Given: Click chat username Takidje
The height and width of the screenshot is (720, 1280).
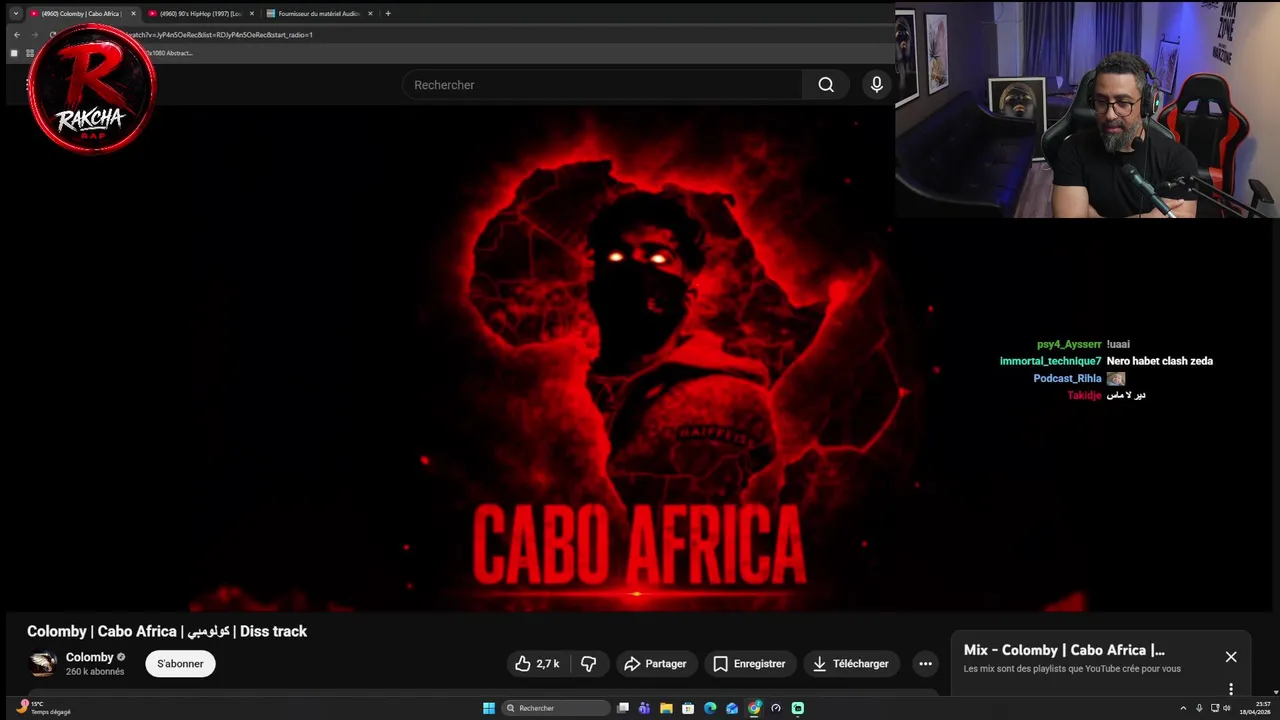Looking at the screenshot, I should 1084,395.
